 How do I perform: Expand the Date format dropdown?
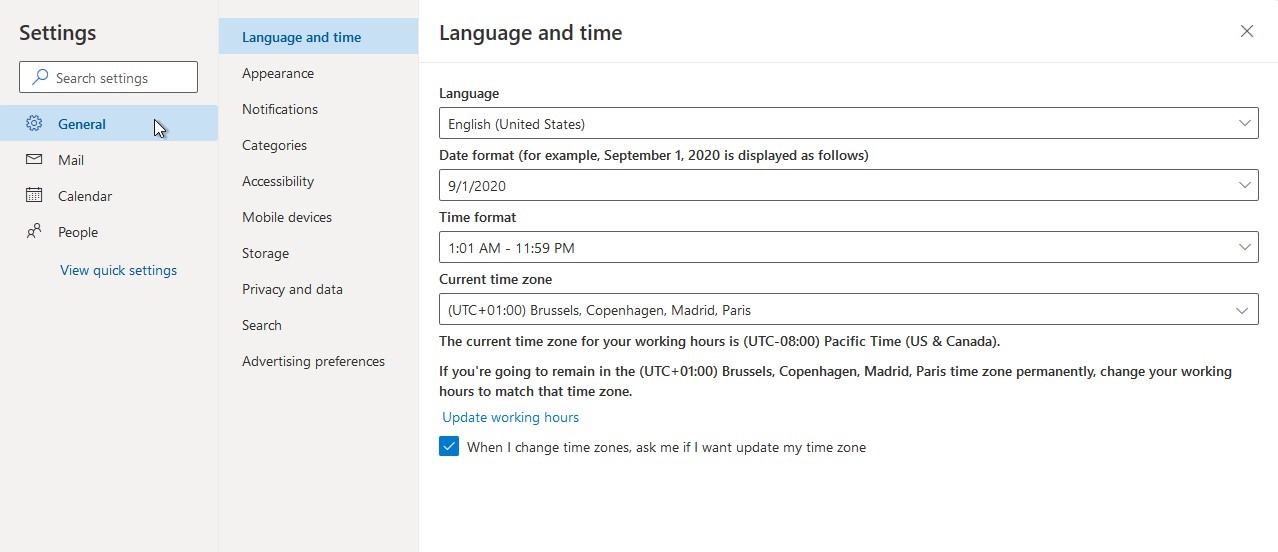click(x=848, y=185)
